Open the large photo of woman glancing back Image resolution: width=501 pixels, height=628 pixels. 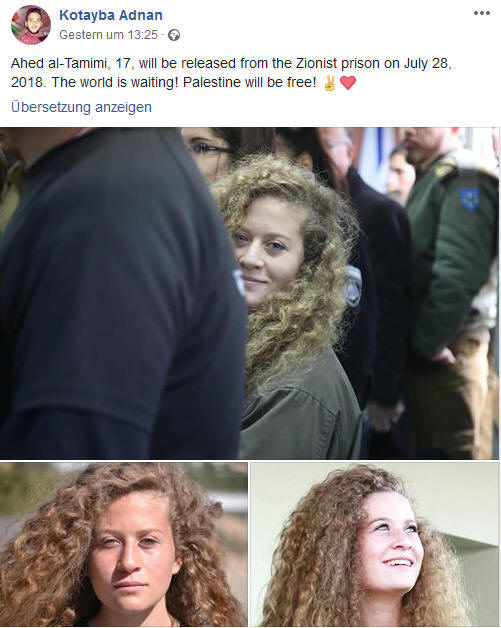coord(249,293)
